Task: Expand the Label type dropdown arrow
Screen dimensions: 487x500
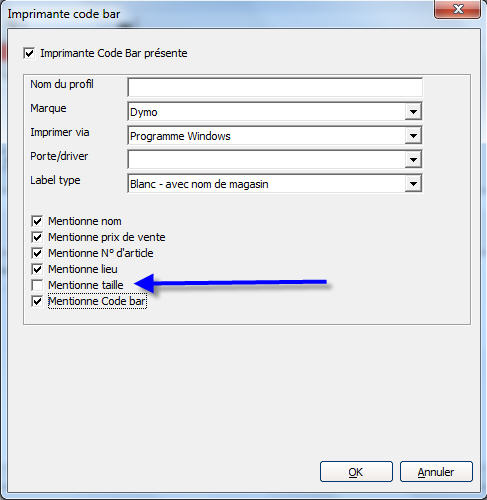Action: 413,184
